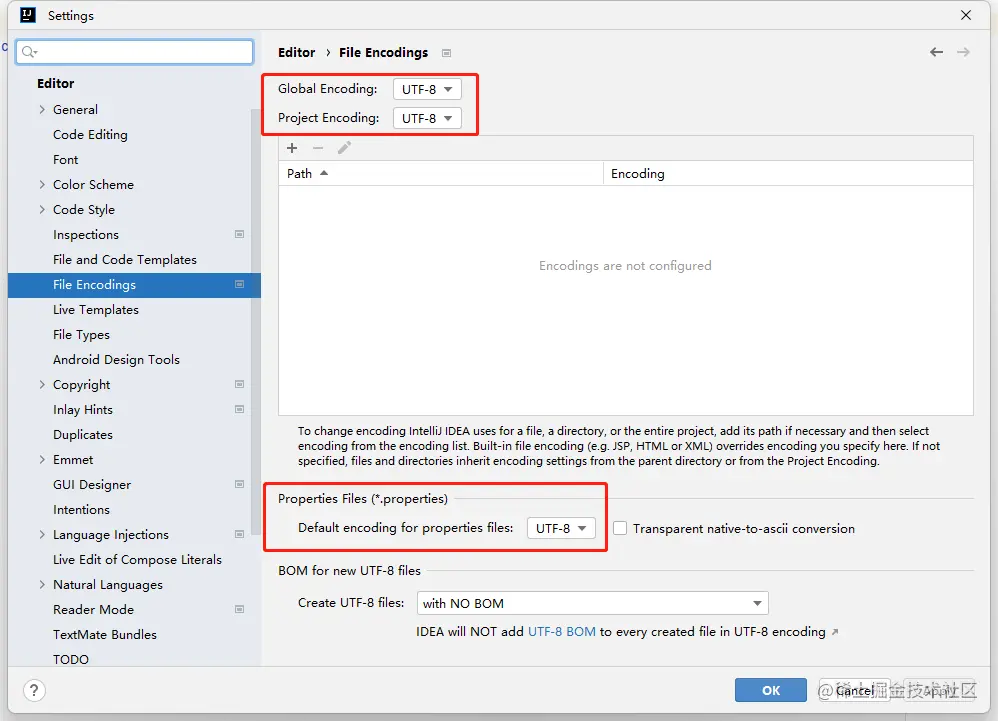This screenshot has width=998, height=721.
Task: Open TextMate Bundles page
Action: click(105, 634)
